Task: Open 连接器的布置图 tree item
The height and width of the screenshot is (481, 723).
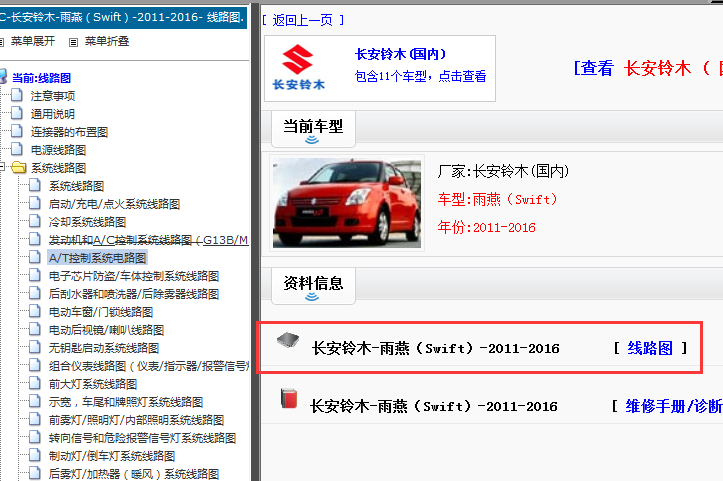Action: [x=69, y=132]
